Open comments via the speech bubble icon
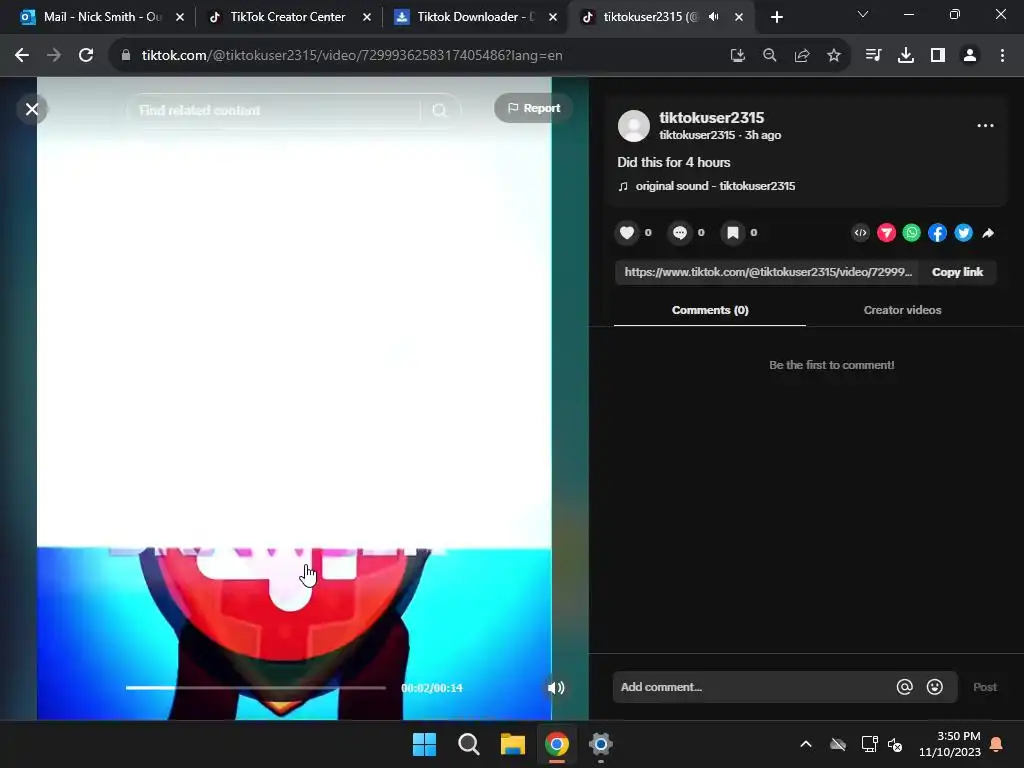This screenshot has height=768, width=1024. tap(680, 232)
